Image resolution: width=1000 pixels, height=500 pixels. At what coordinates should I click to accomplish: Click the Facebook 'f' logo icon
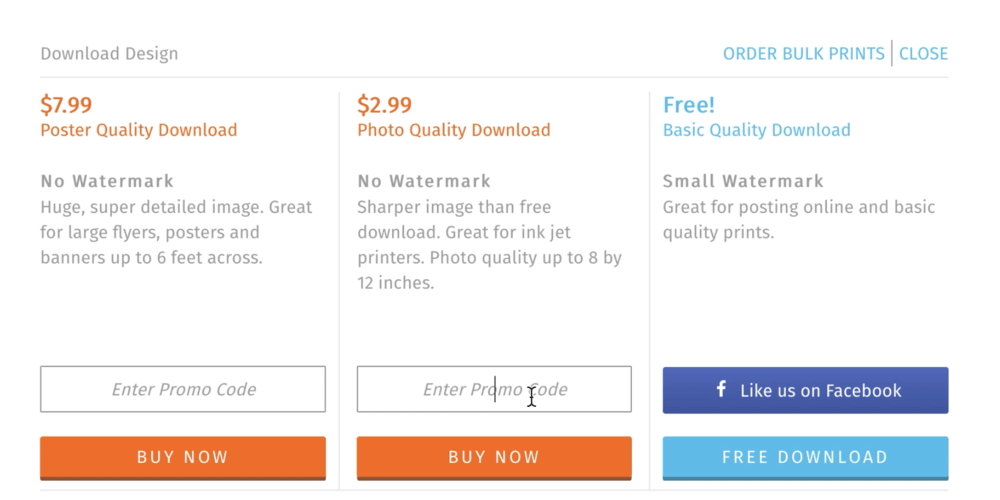[x=721, y=389]
